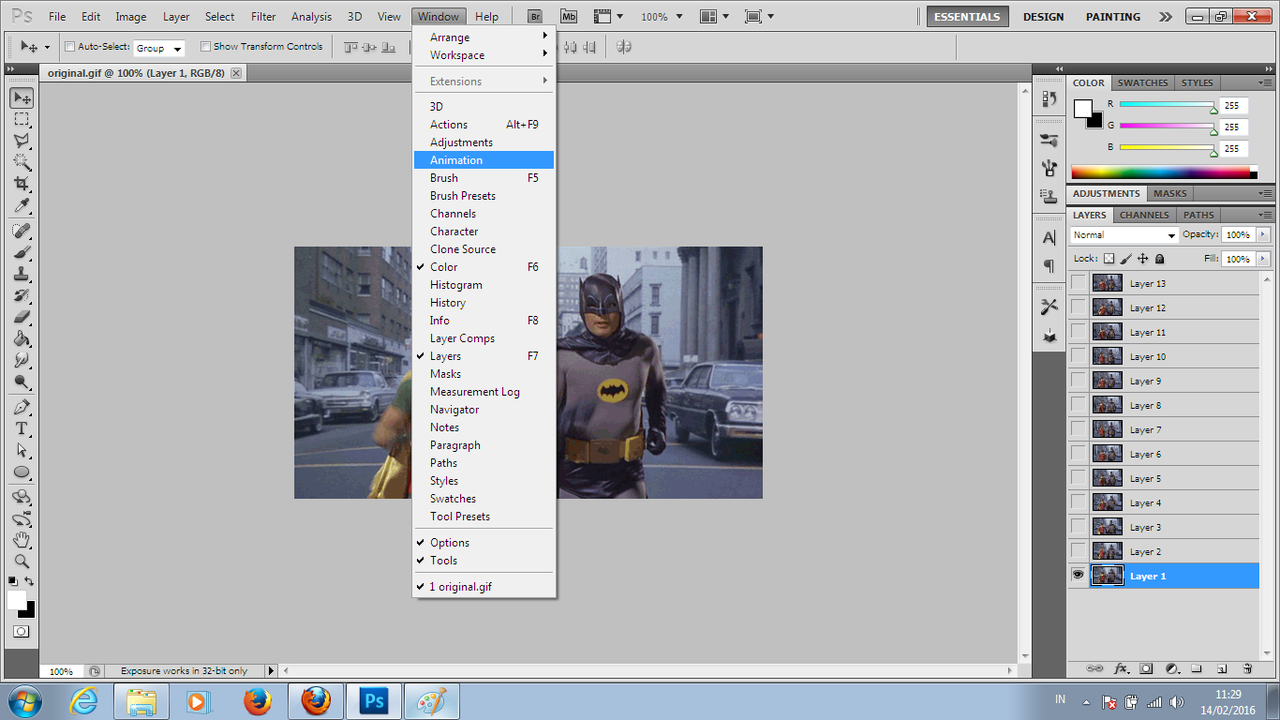Show Layer 7 visibility box

1078,430
